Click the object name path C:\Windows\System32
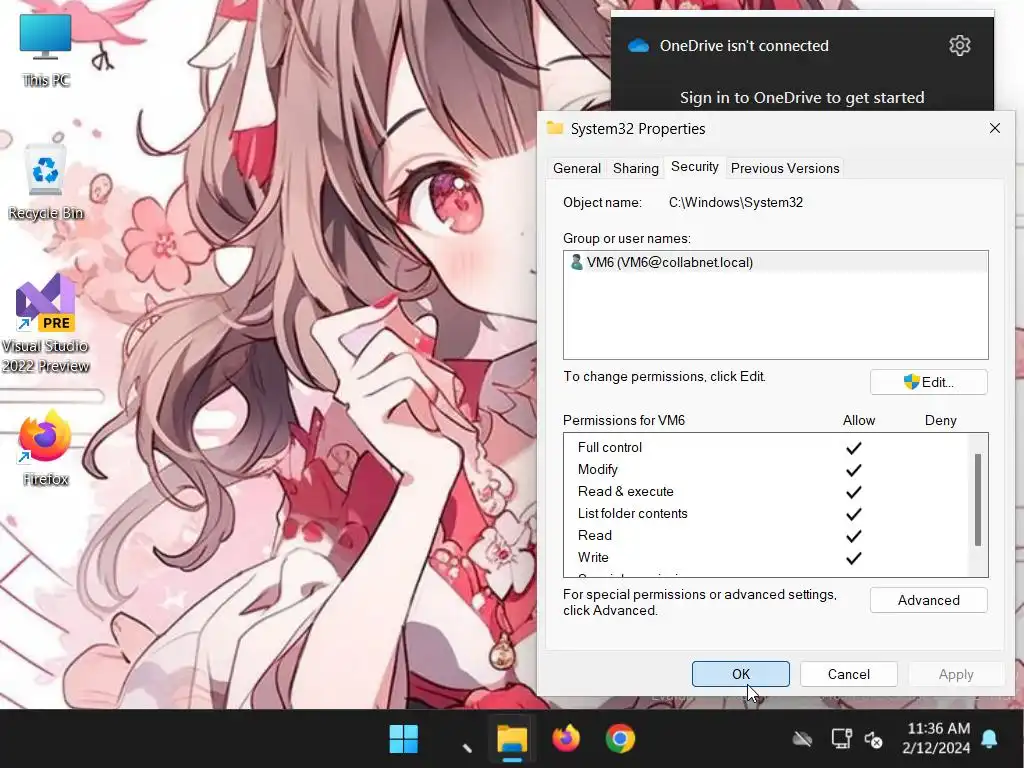 pos(735,202)
